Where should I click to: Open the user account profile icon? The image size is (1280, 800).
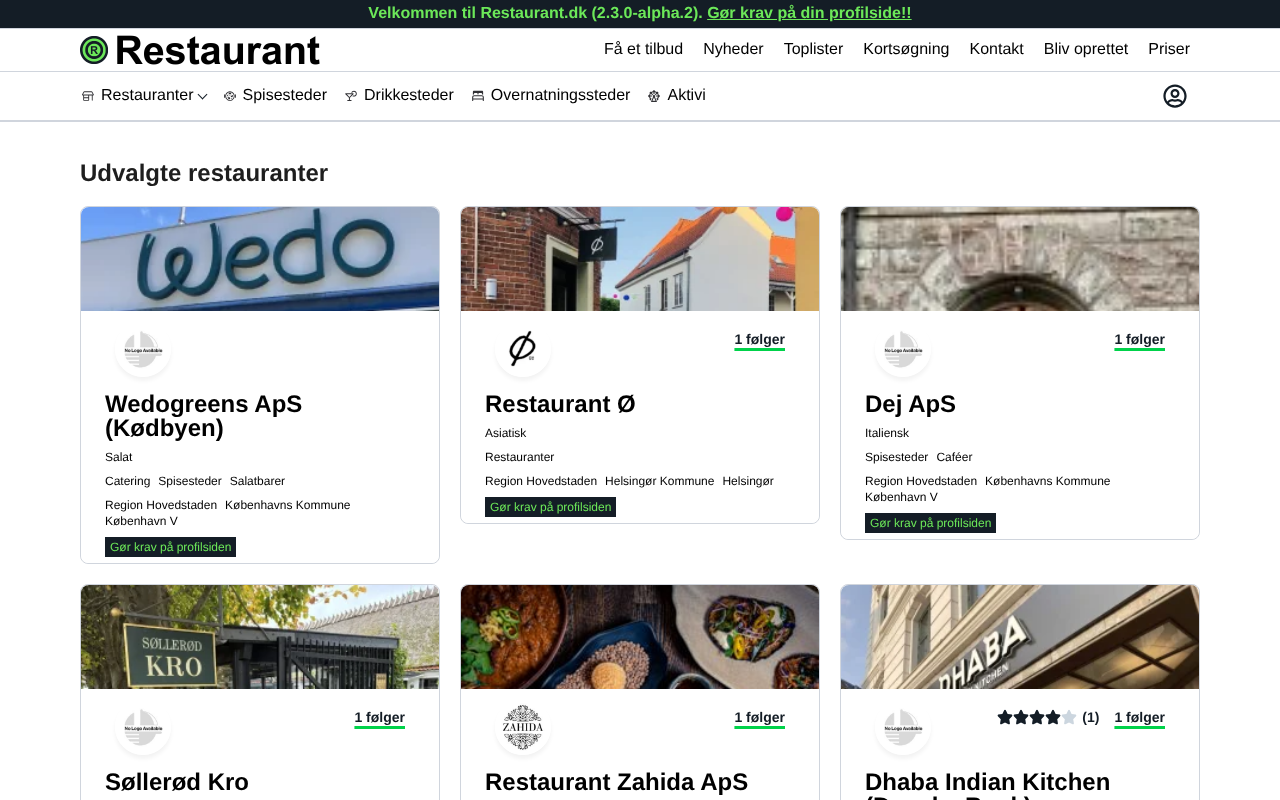point(1175,96)
